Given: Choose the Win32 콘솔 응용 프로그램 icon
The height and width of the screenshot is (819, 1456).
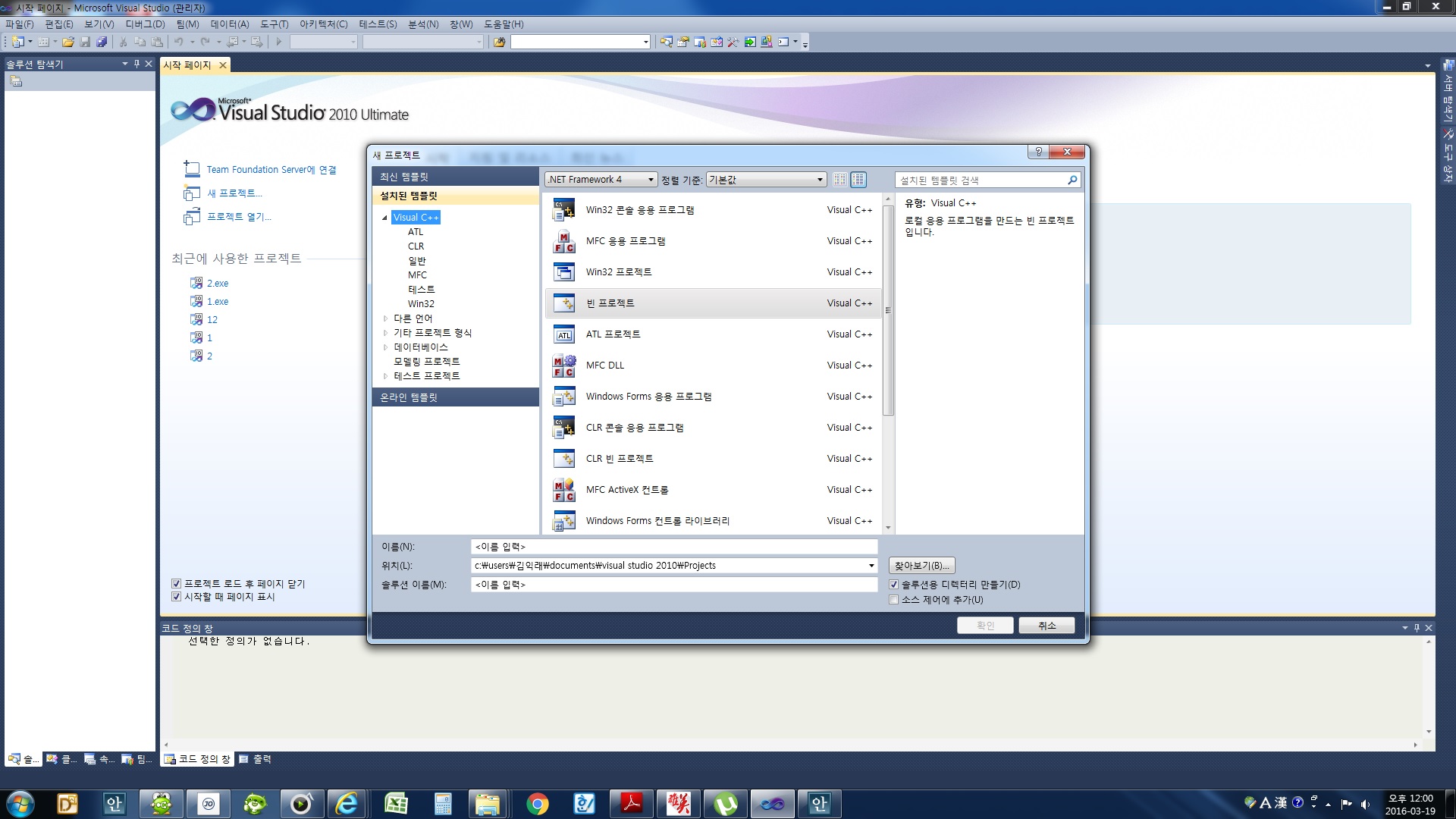Looking at the screenshot, I should (x=563, y=210).
